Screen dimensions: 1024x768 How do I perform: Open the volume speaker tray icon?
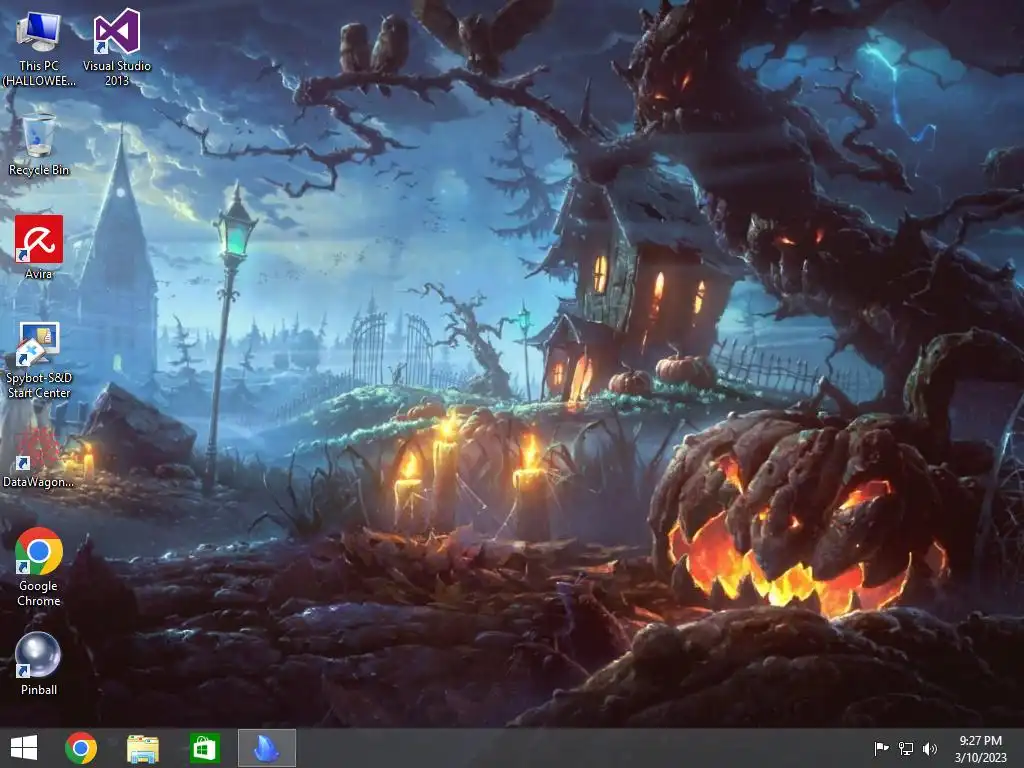pyautogui.click(x=929, y=748)
